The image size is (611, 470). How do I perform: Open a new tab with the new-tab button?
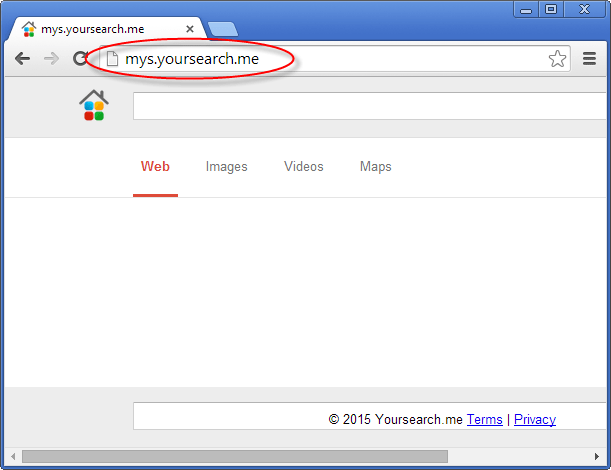(223, 29)
